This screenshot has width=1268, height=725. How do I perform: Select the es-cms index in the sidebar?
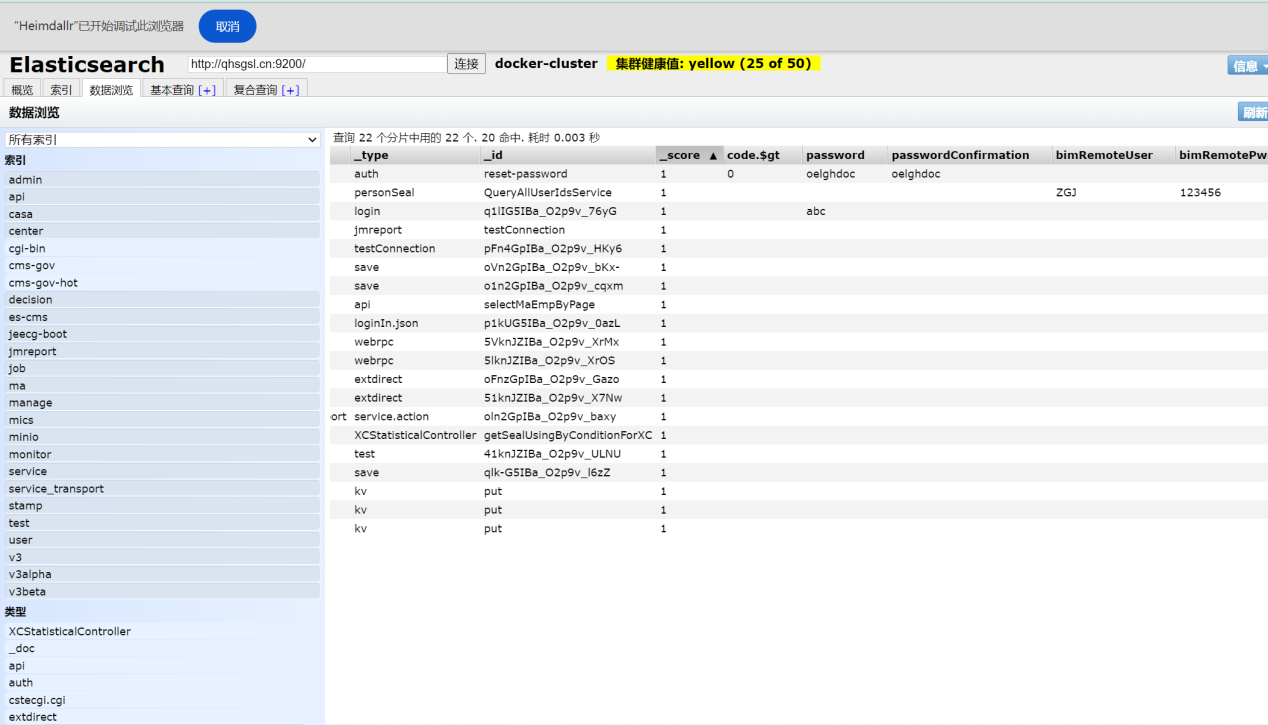[162, 317]
